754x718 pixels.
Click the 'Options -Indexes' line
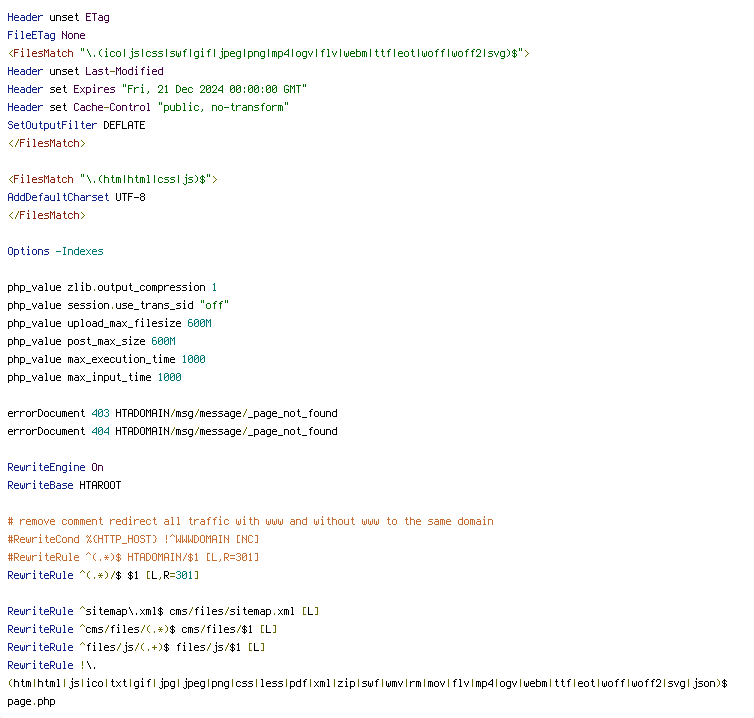pyautogui.click(x=55, y=252)
